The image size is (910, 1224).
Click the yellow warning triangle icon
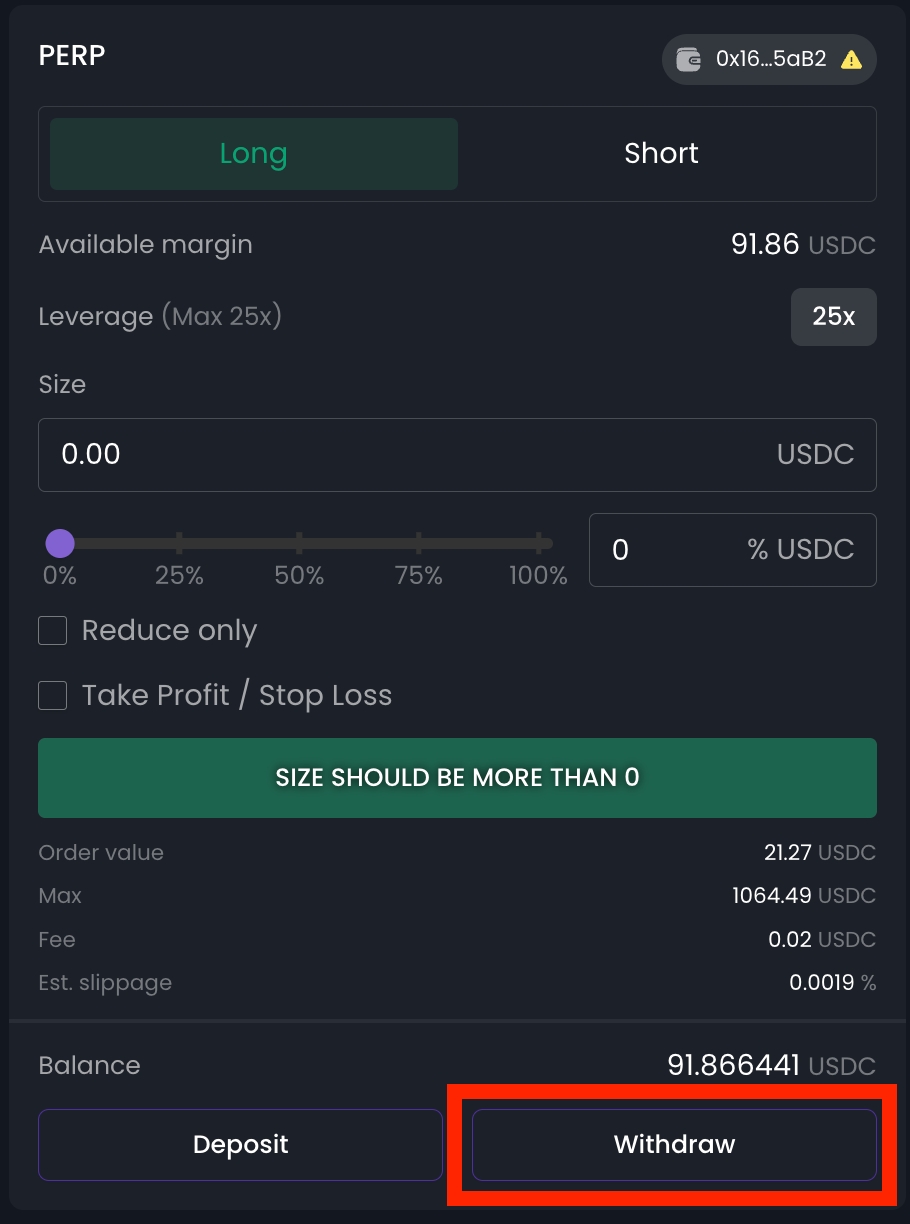pos(851,59)
